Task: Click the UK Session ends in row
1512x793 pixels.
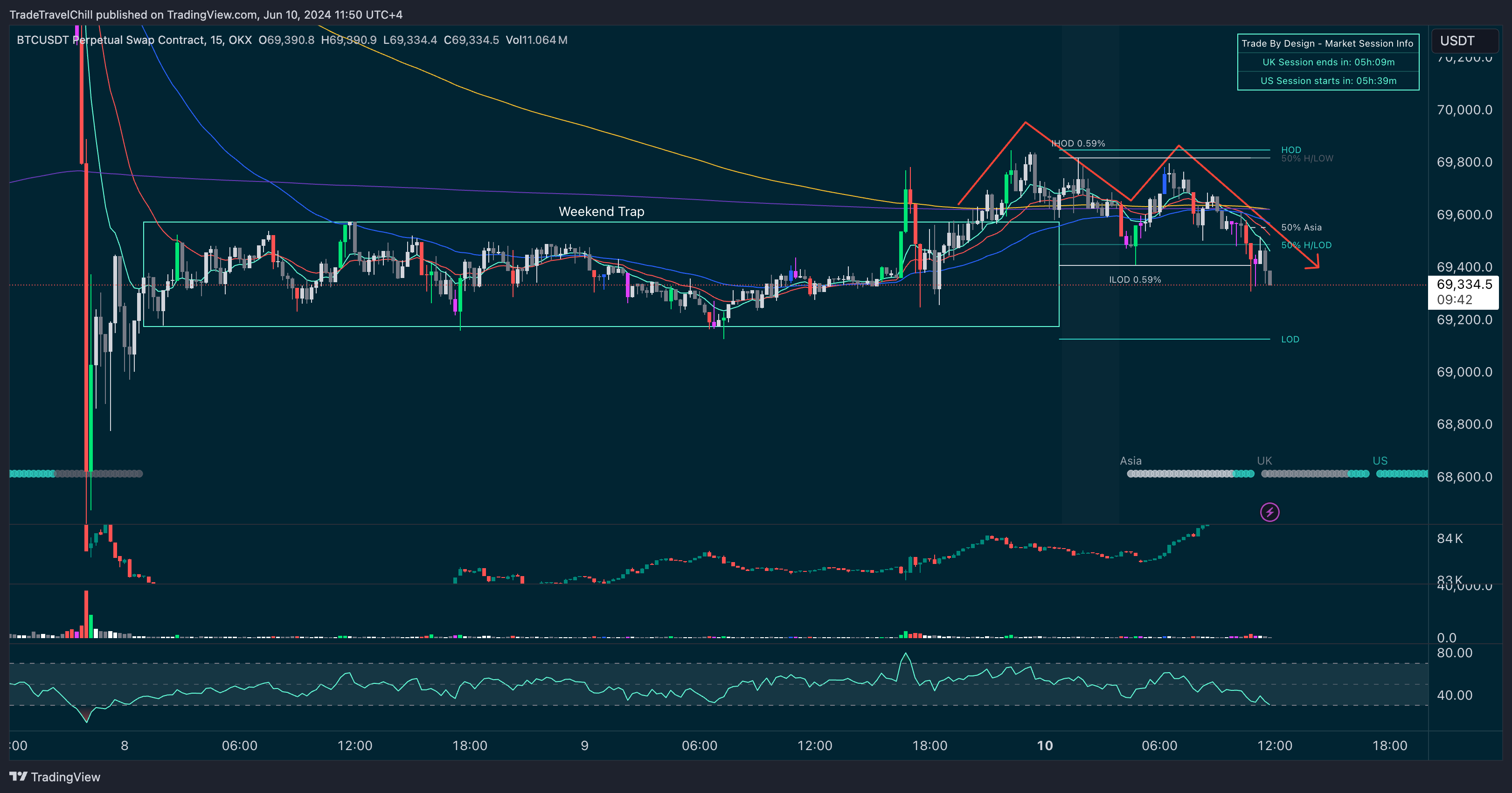Action: pyautogui.click(x=1328, y=62)
